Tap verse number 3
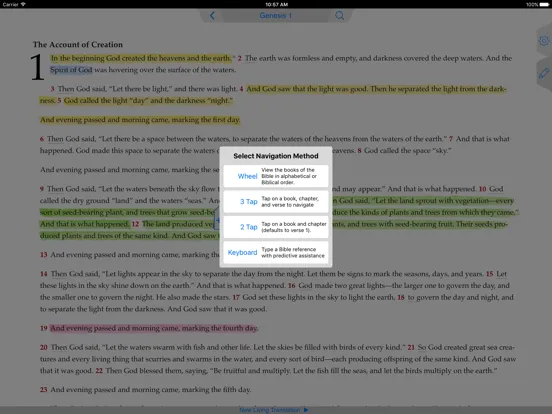 [x=52, y=89]
